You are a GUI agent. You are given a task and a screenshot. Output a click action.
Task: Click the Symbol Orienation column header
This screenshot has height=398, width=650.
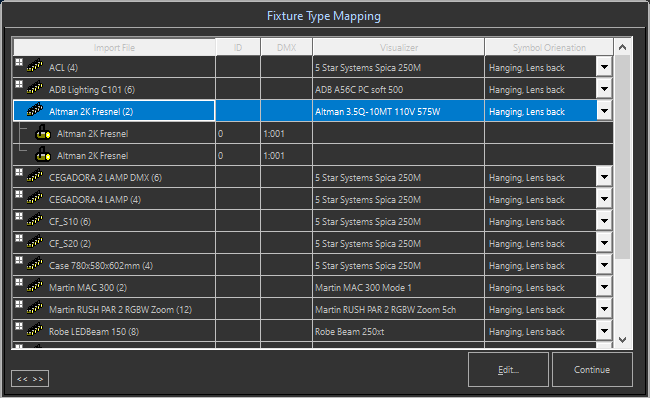pyautogui.click(x=549, y=47)
